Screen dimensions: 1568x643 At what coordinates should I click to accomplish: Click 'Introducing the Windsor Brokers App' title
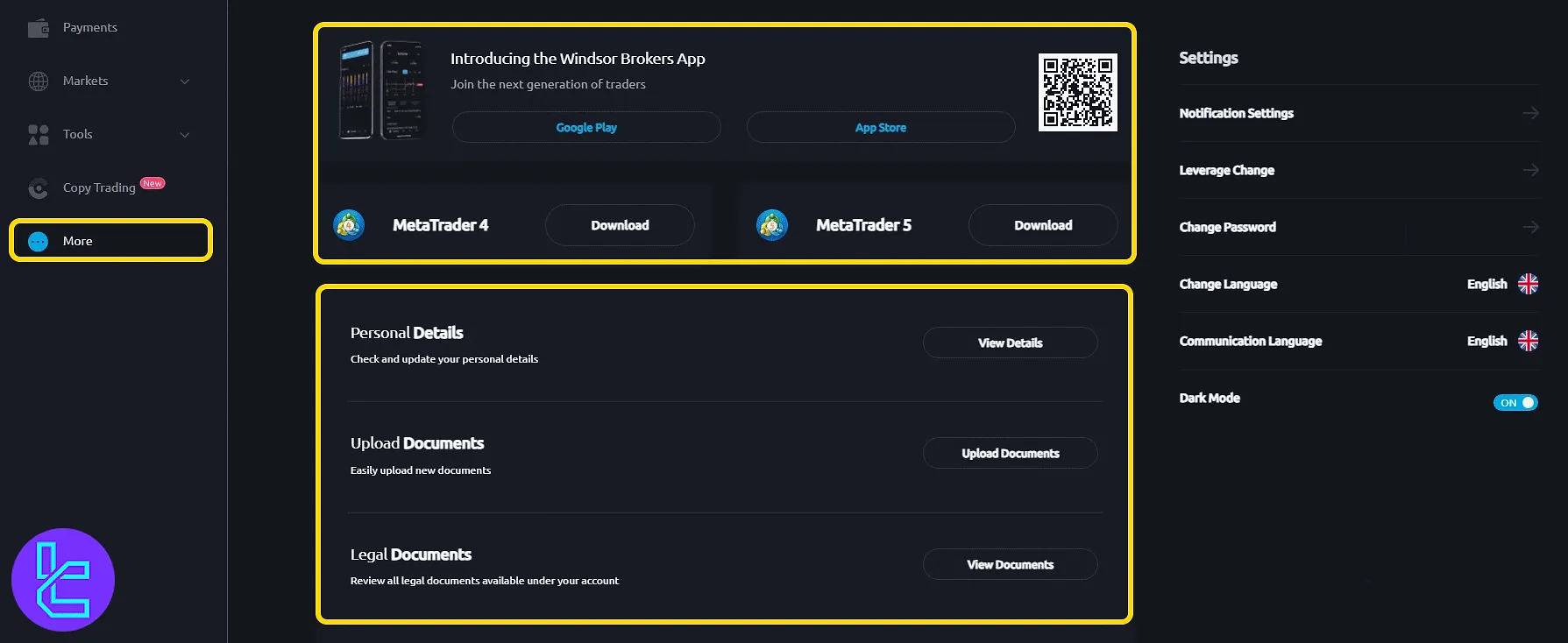(x=578, y=59)
